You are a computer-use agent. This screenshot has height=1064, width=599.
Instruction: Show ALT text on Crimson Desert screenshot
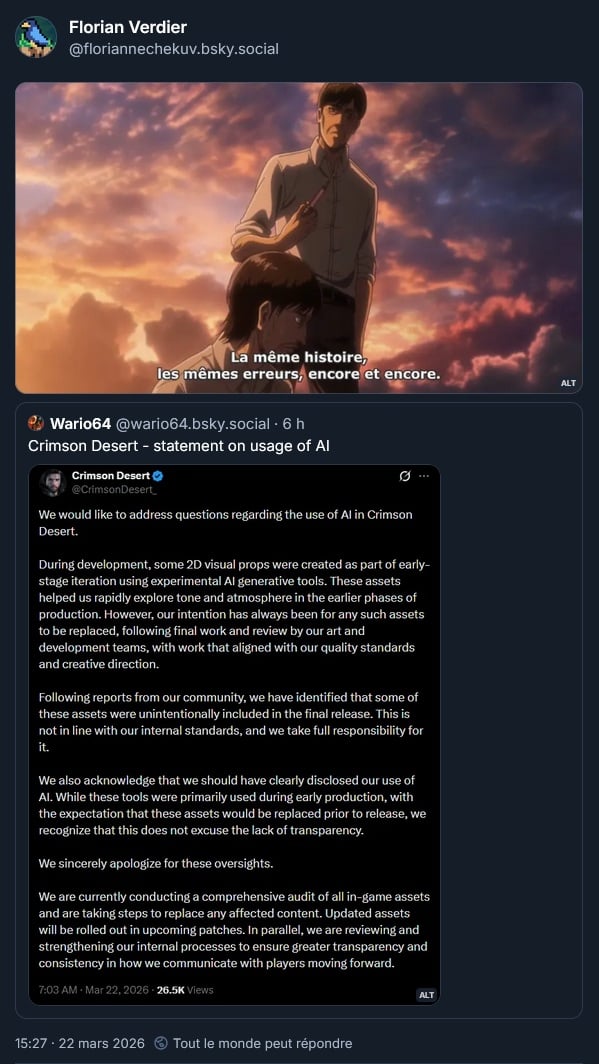[426, 995]
